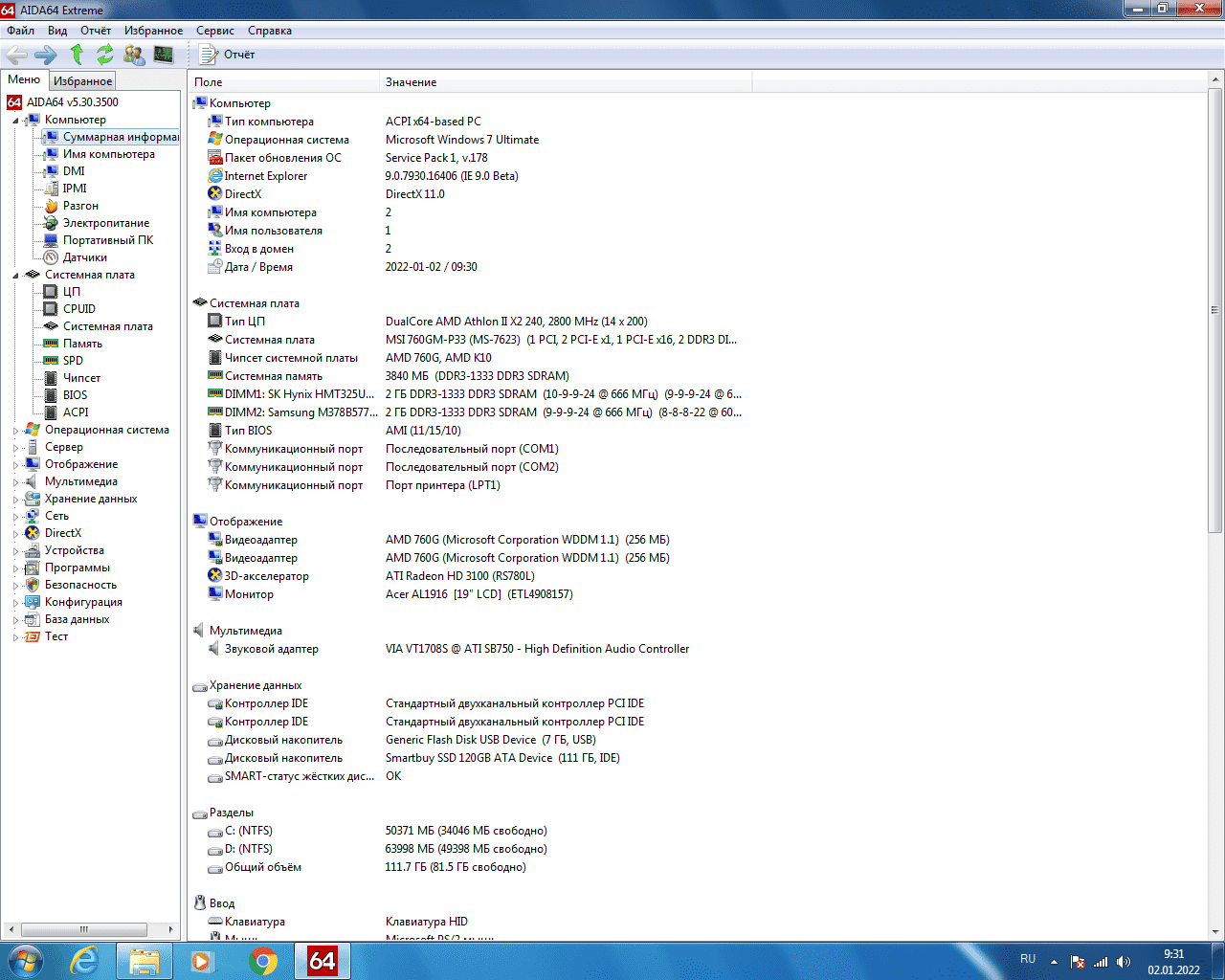Screen dimensions: 1225x980
Task: Select BIOS in the tree
Action: tap(75, 395)
